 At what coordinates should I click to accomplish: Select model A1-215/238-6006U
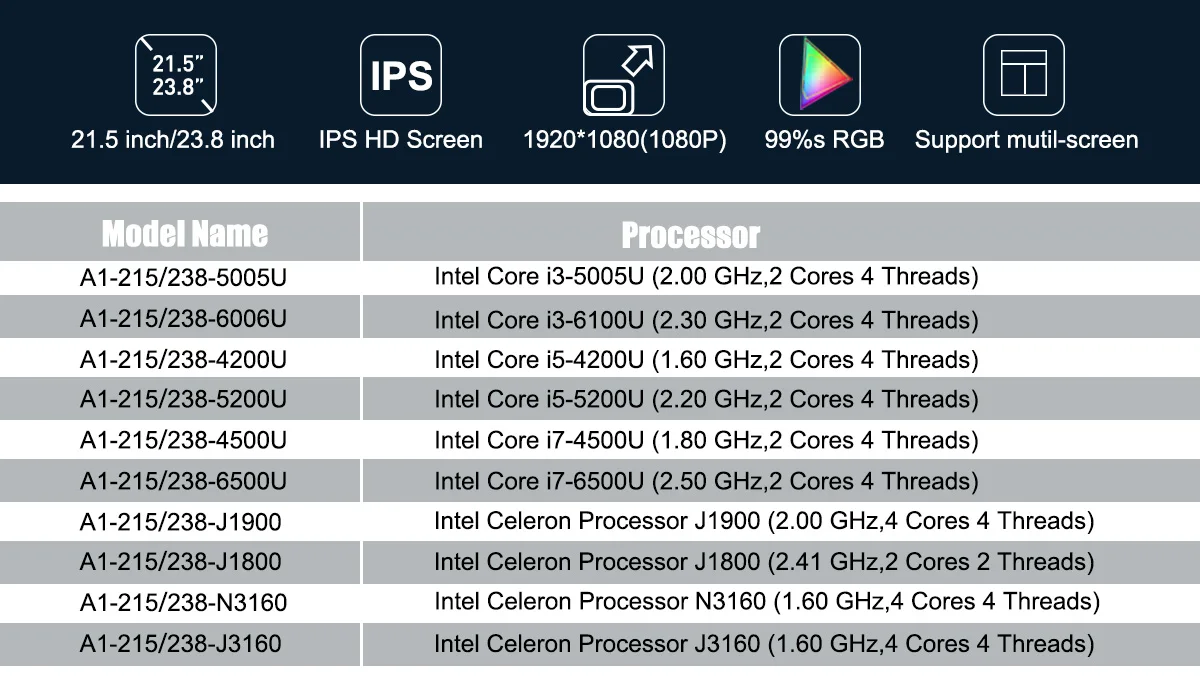coord(183,319)
